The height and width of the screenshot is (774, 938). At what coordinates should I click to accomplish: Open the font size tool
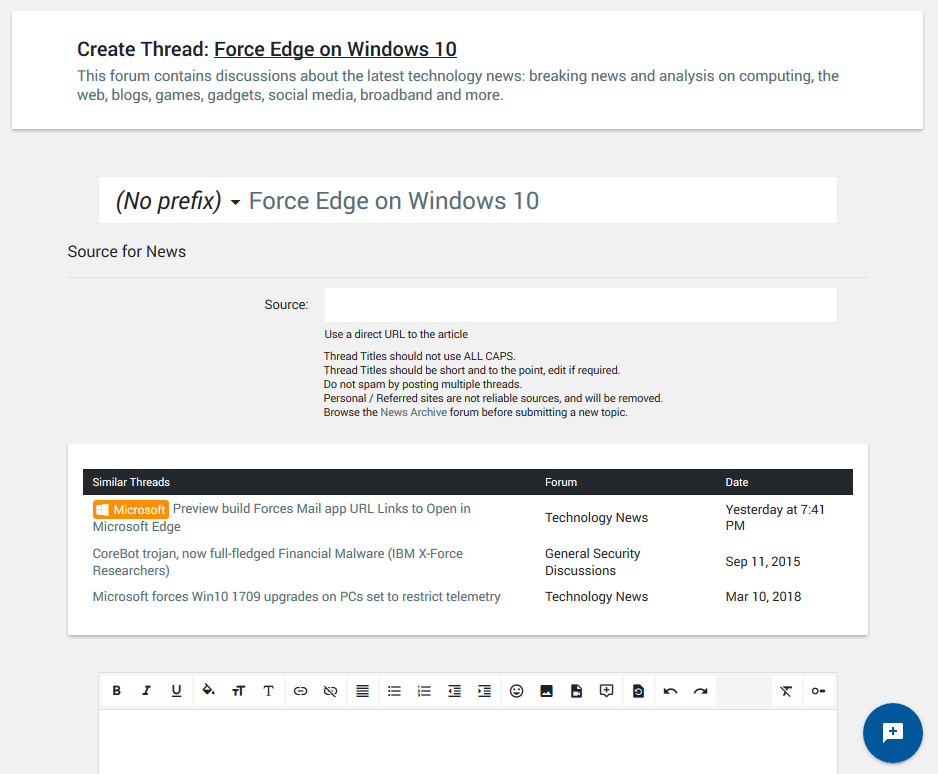click(x=239, y=691)
